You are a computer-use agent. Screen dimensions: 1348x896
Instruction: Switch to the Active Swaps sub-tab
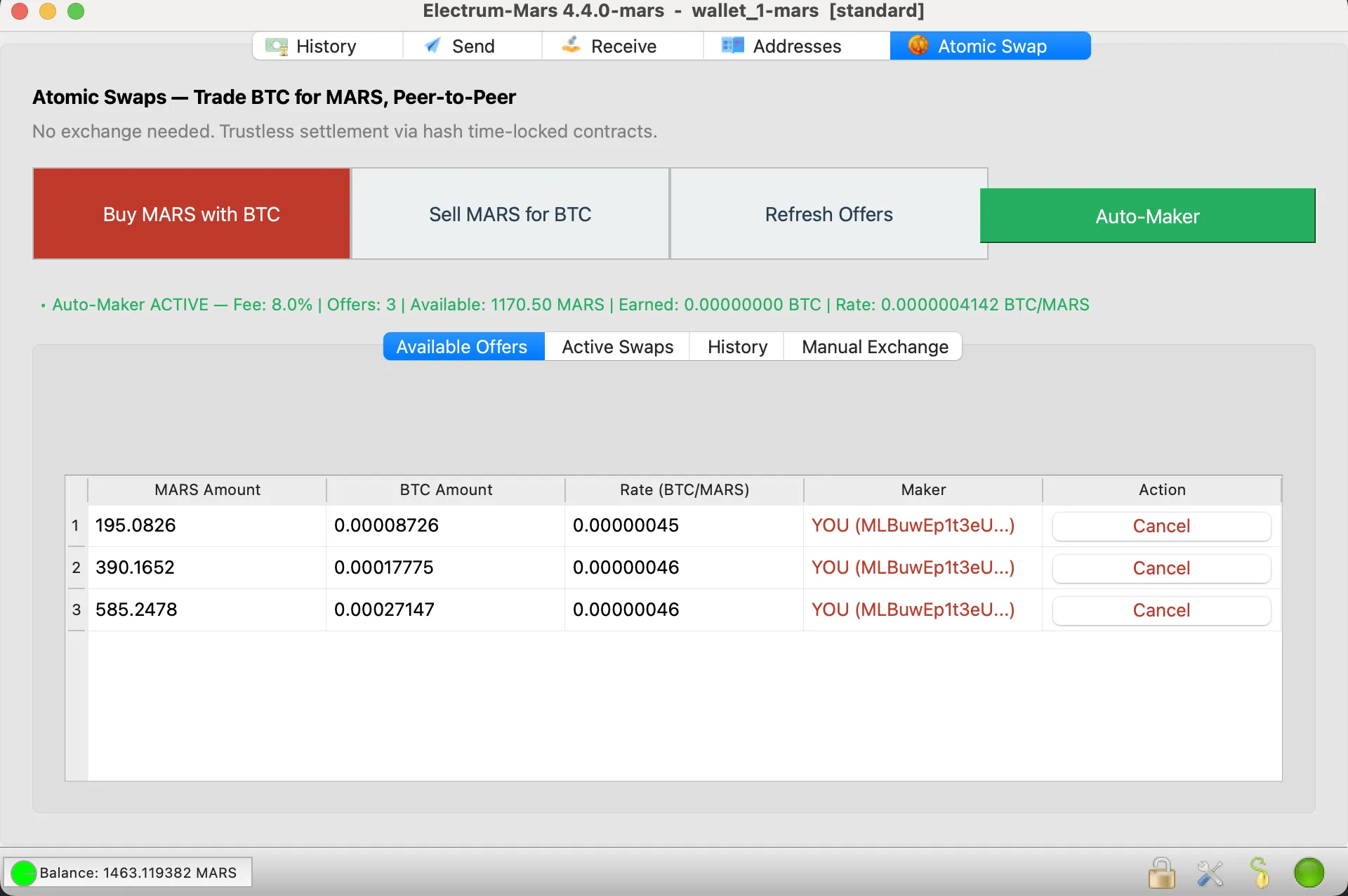(x=617, y=347)
